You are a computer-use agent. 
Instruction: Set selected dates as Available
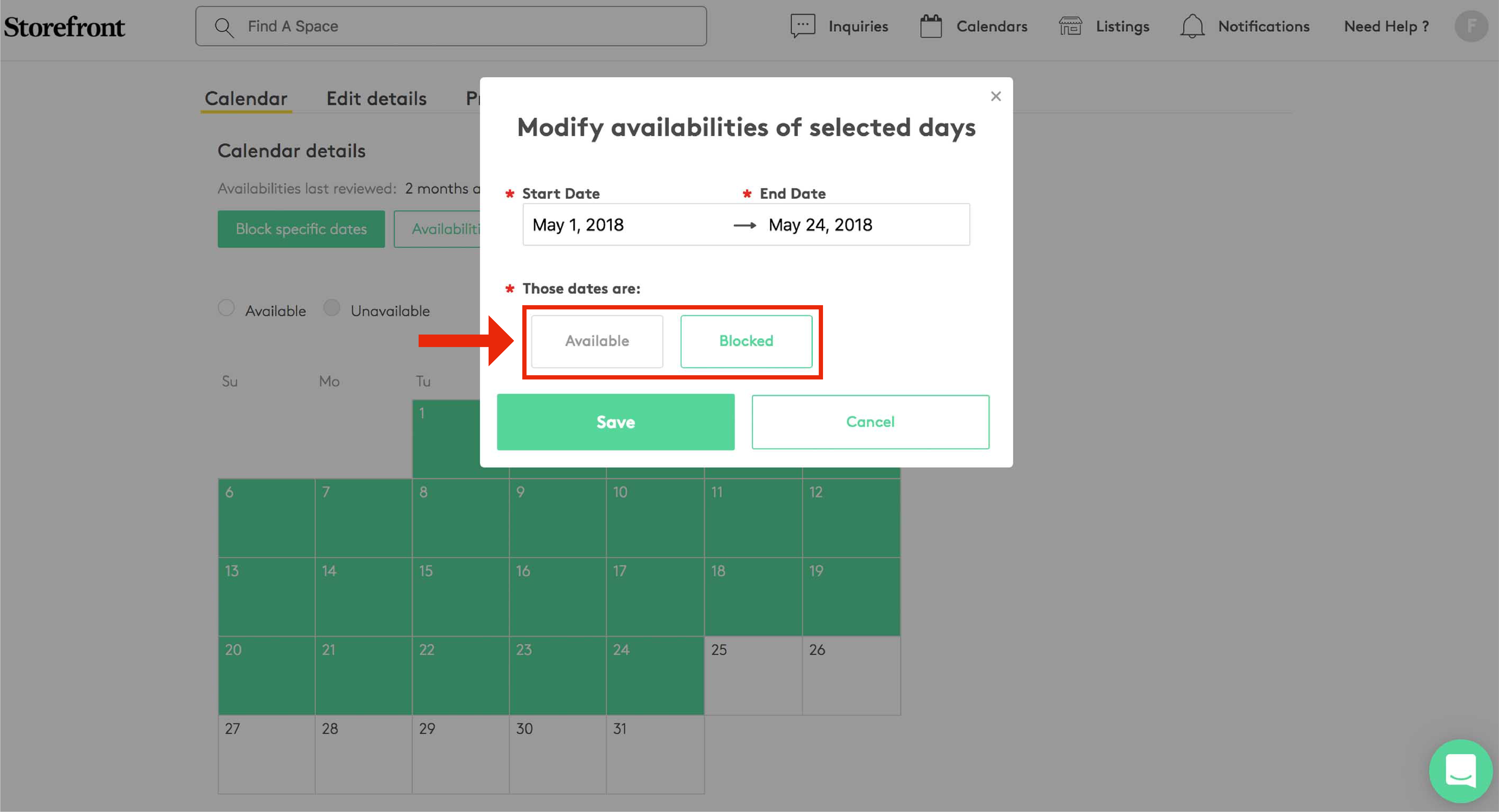(597, 341)
